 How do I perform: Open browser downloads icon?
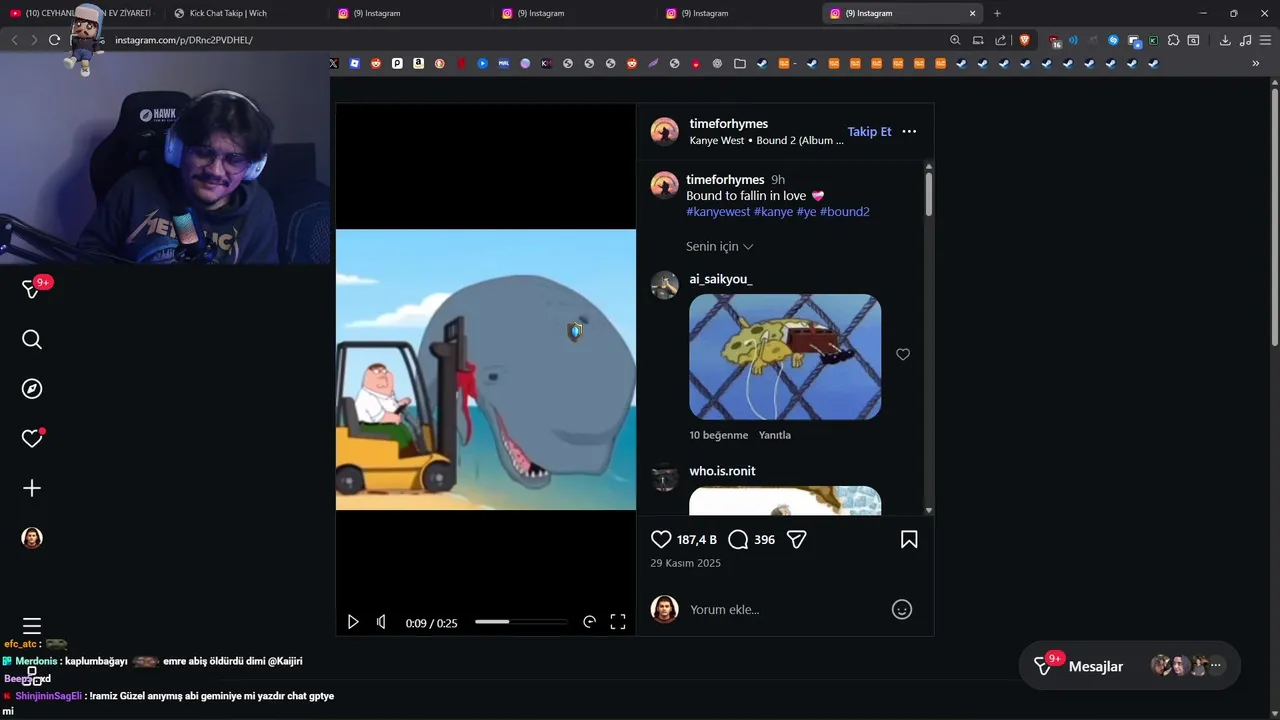coord(1225,40)
